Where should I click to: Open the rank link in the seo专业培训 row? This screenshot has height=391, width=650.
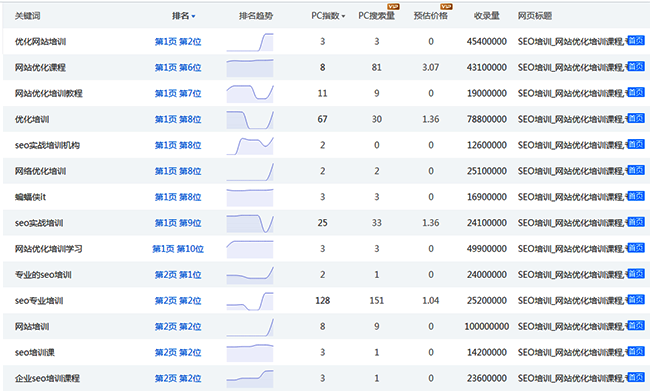[178, 301]
